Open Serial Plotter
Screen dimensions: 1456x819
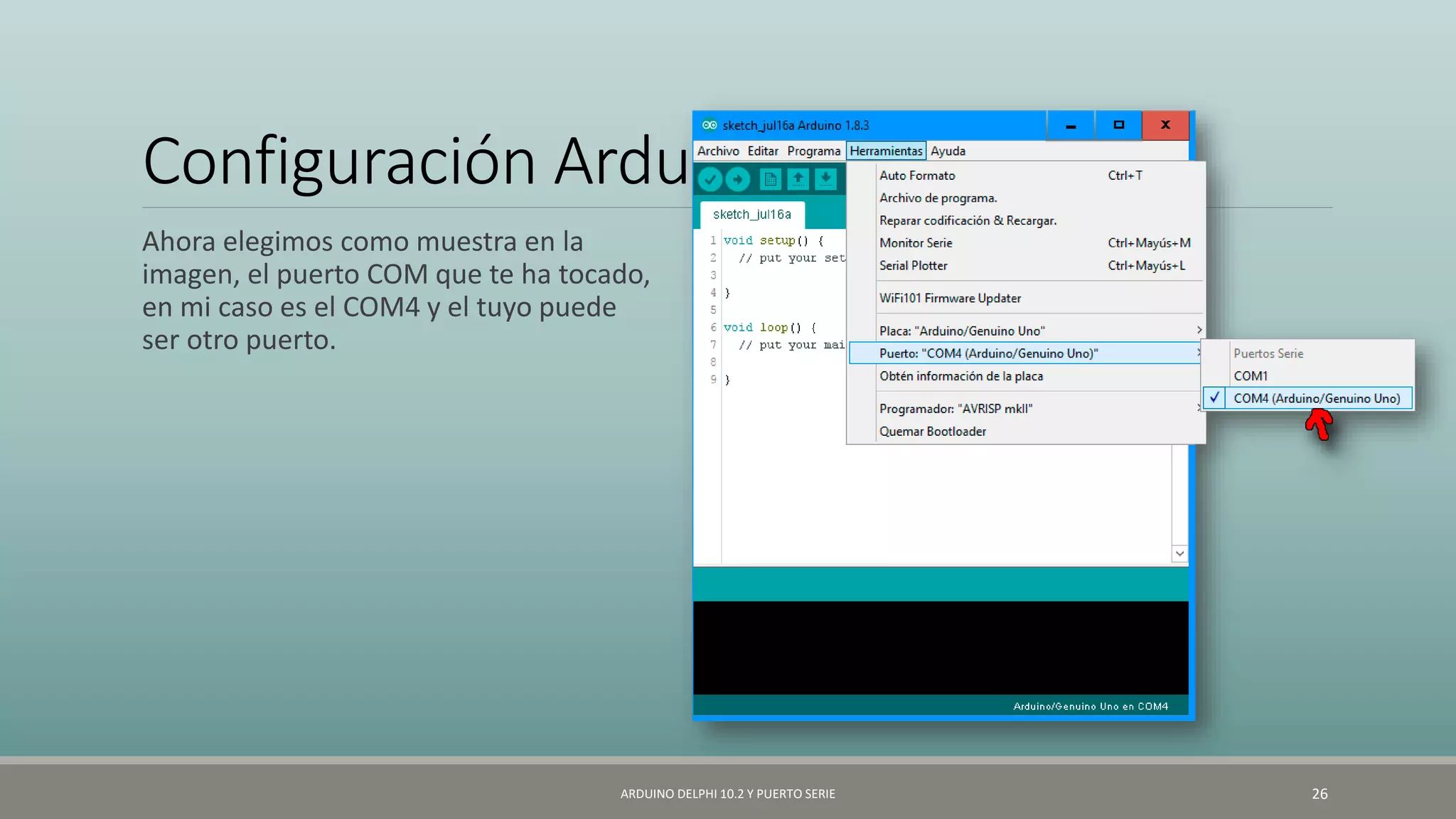[x=1026, y=266]
